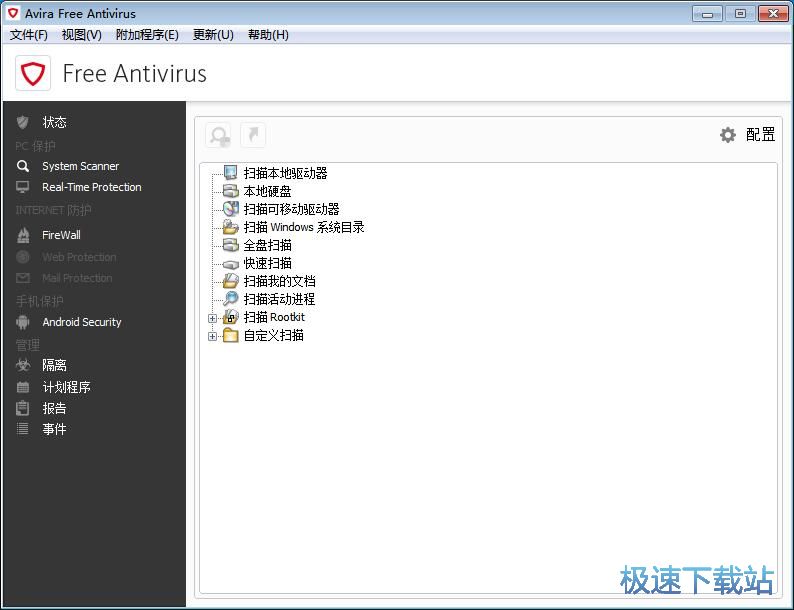794x610 pixels.
Task: Open the FireWall section
Action: 61,235
